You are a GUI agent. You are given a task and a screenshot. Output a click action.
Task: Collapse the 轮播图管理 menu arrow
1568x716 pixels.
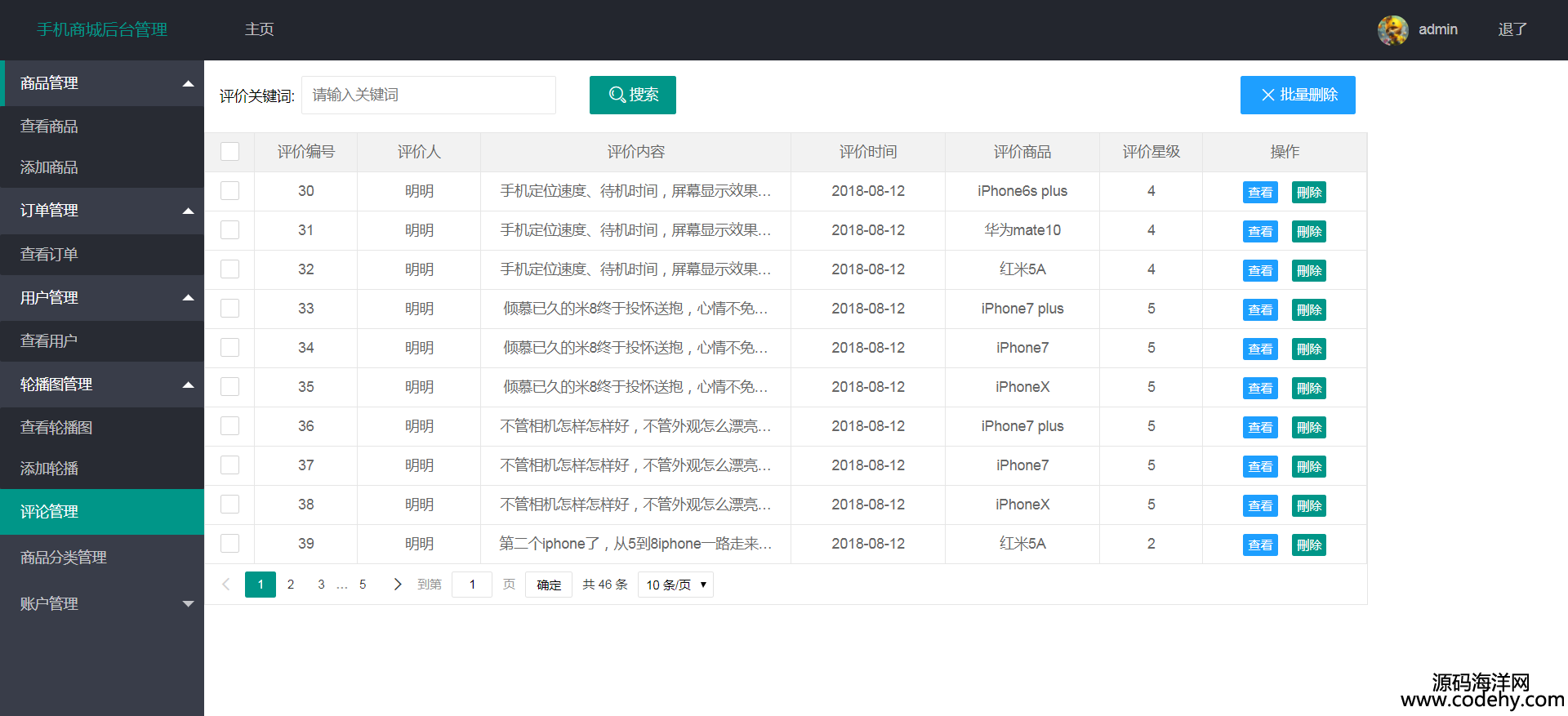click(189, 385)
